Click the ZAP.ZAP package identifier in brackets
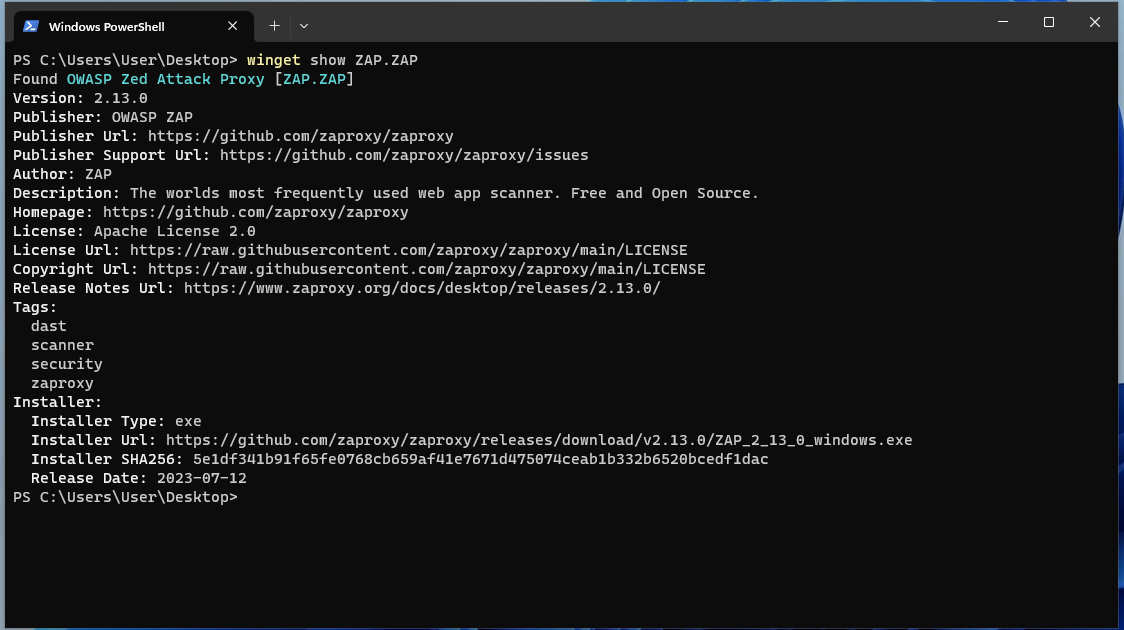1124x630 pixels. point(314,79)
